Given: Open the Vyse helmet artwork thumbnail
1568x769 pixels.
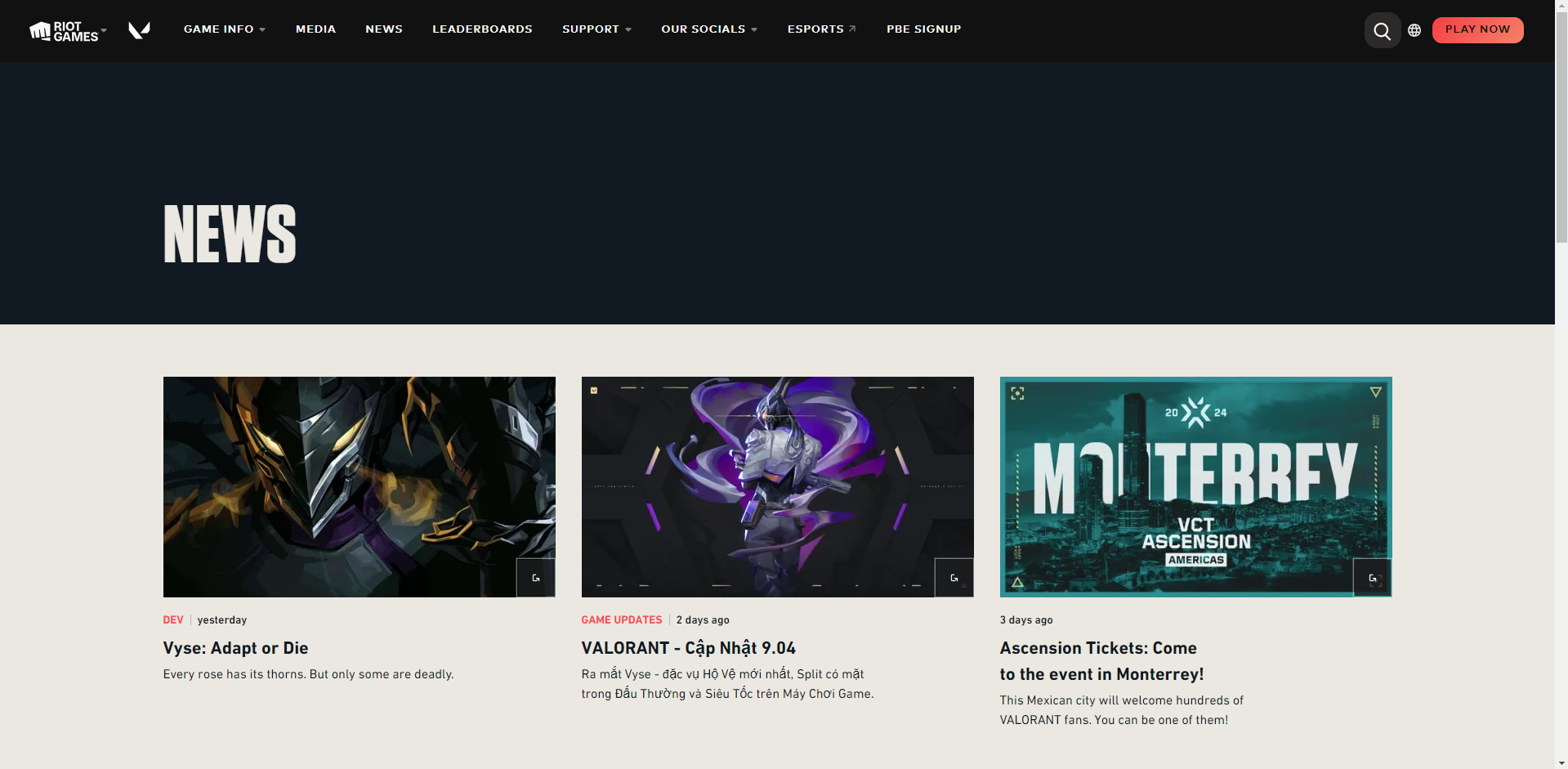Looking at the screenshot, I should tap(360, 487).
